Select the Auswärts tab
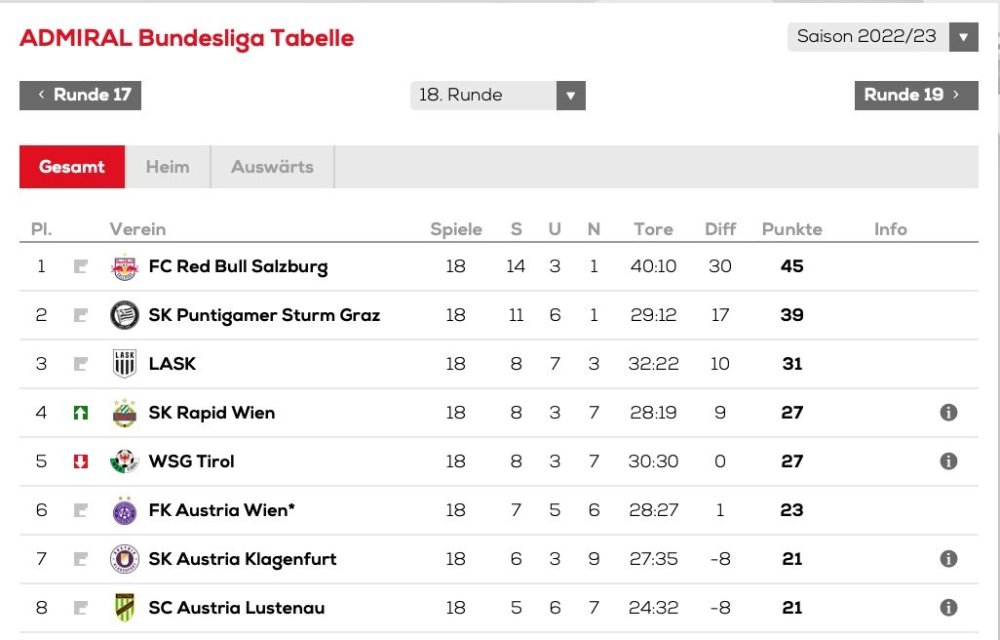1000x640 pixels. click(x=272, y=167)
